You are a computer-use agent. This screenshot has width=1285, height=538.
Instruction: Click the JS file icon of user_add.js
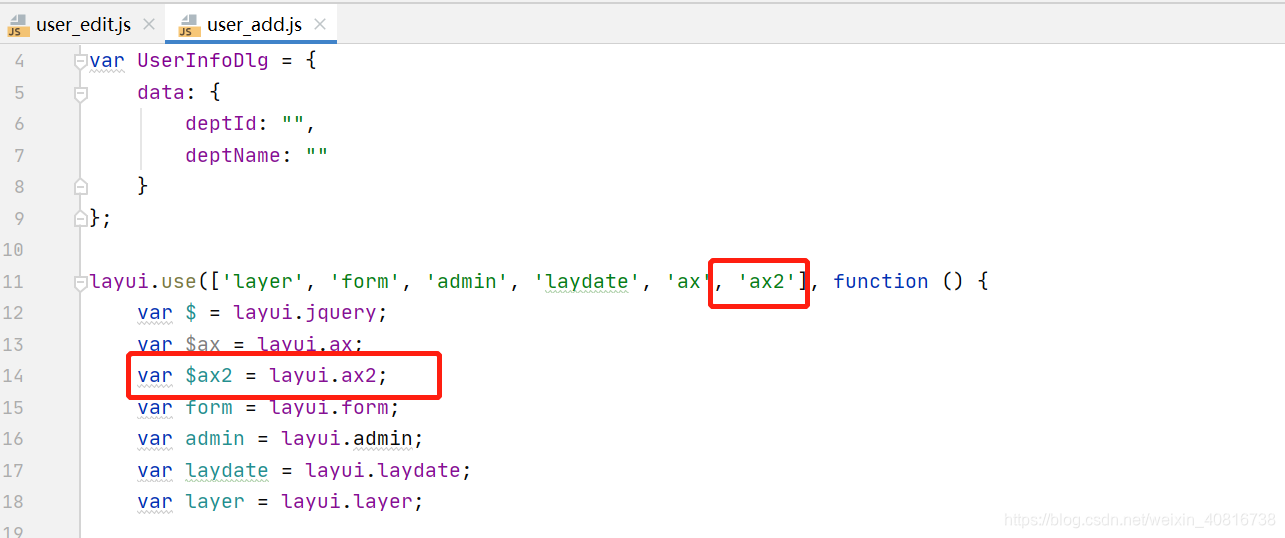[x=188, y=25]
